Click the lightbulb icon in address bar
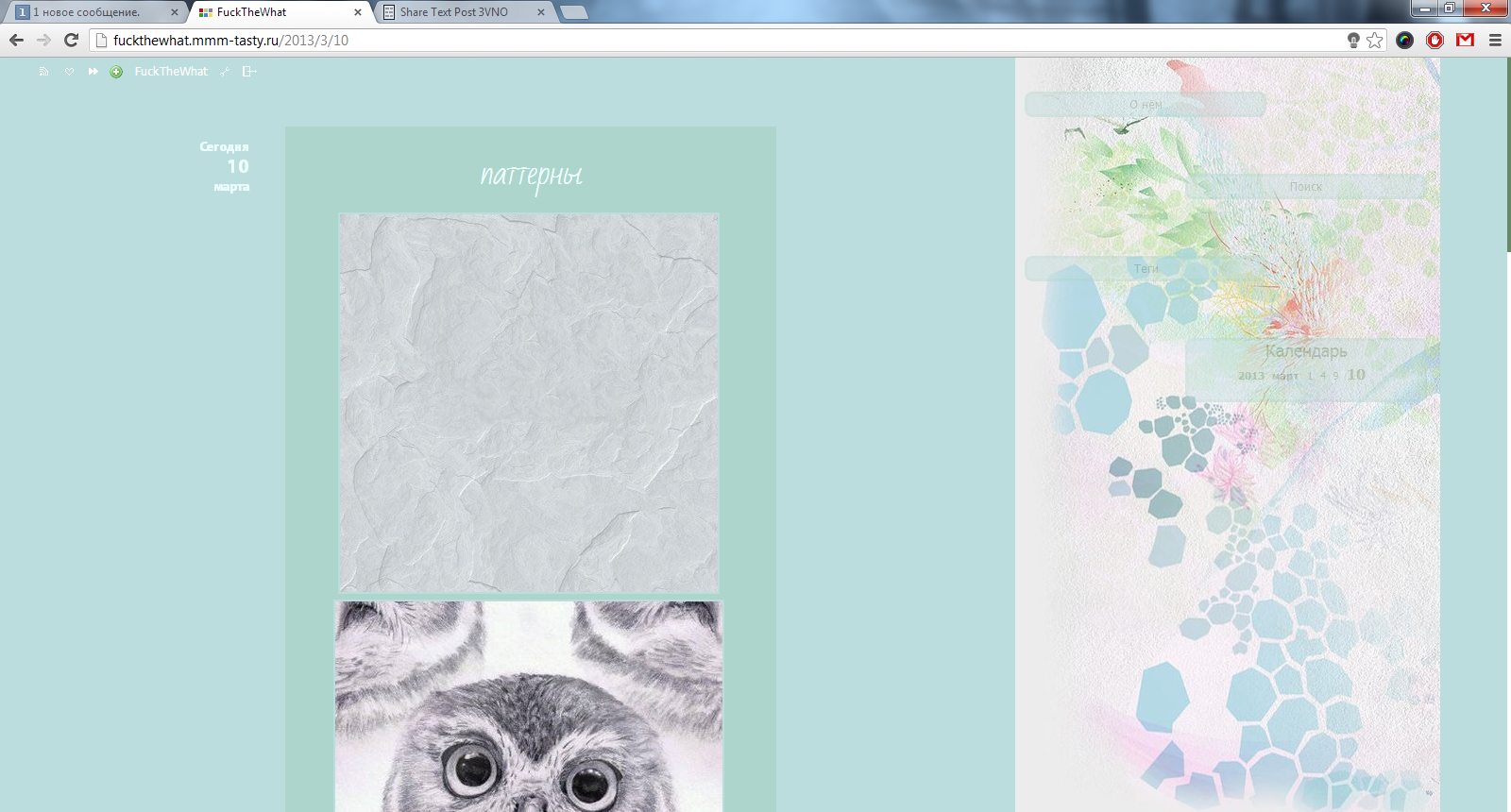Viewport: 1511px width, 812px height. click(x=1353, y=40)
